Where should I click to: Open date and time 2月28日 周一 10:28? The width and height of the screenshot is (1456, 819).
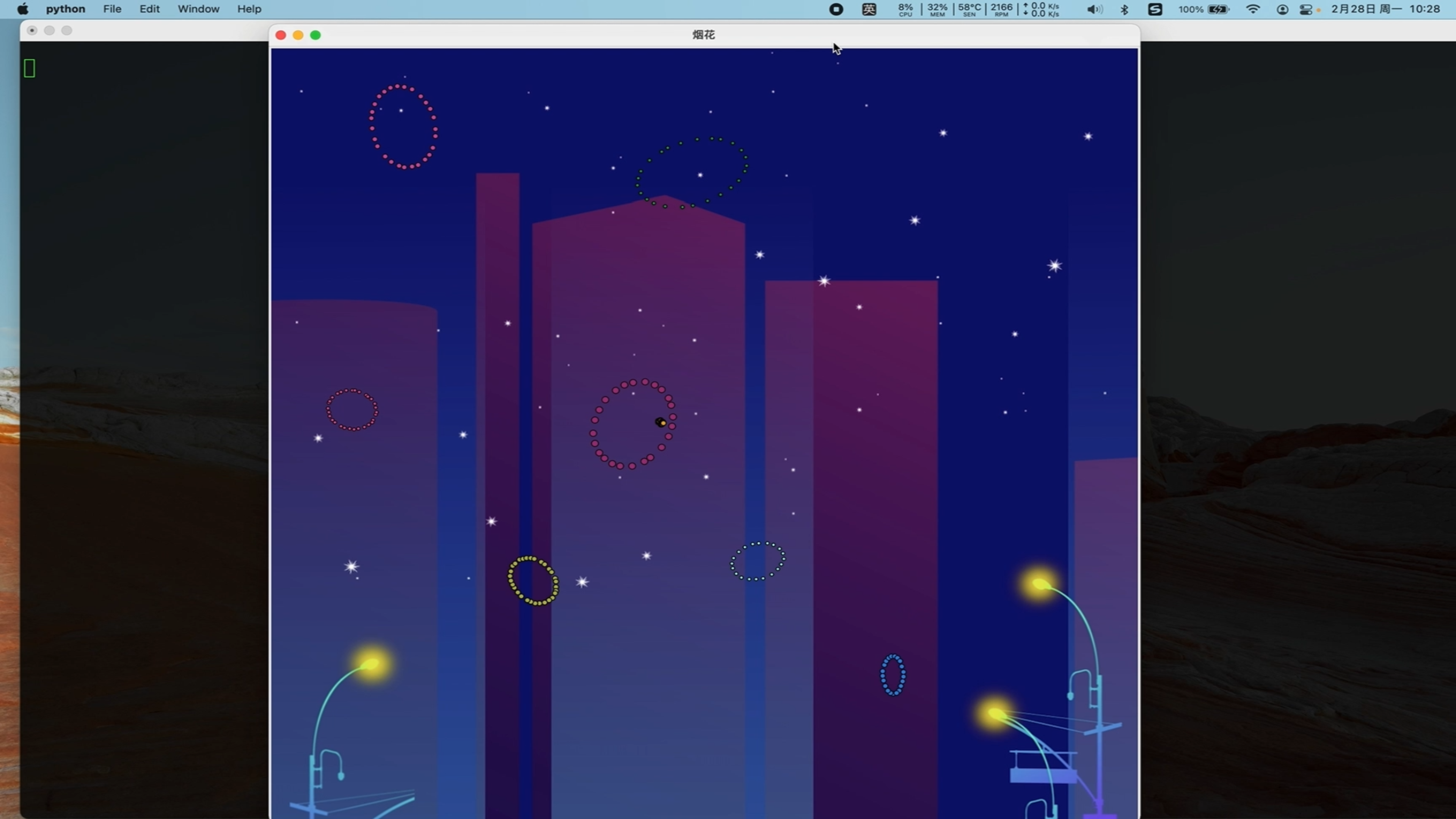[1385, 9]
